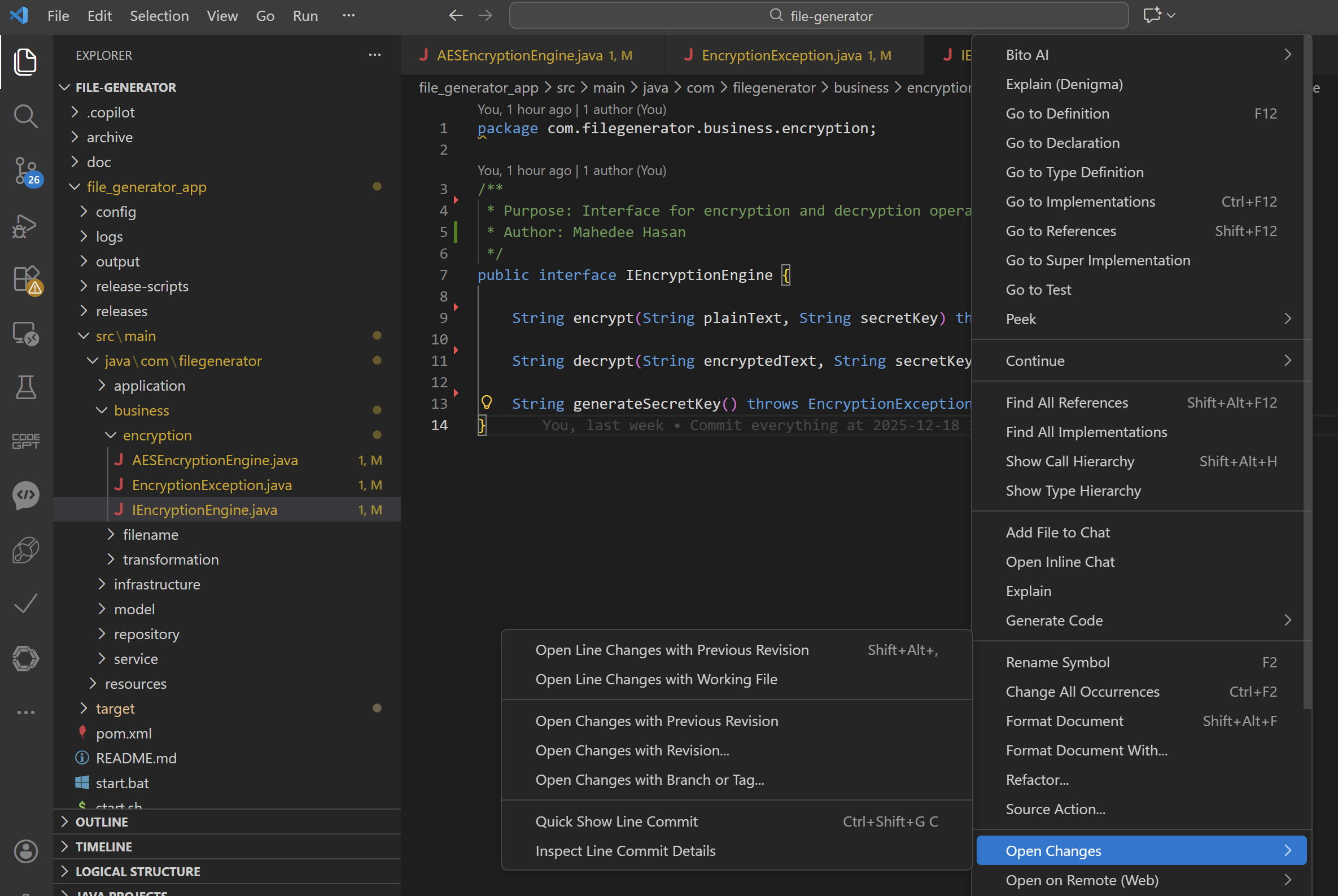Image resolution: width=1338 pixels, height=896 pixels.
Task: Switch to EncryptionException.java tab
Action: tap(781, 55)
